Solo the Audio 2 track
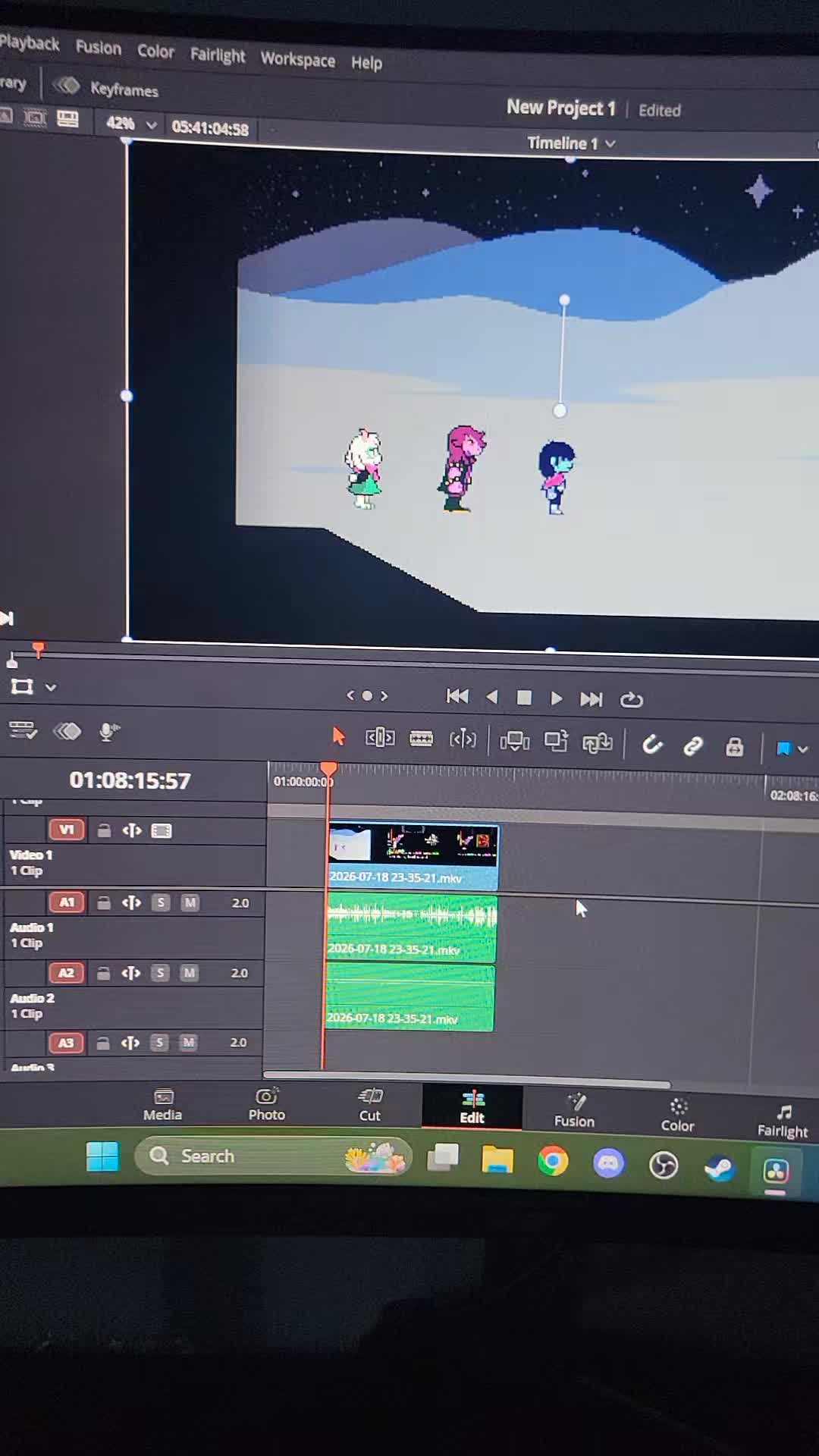Screen dimensions: 819x1456 pyautogui.click(x=160, y=973)
